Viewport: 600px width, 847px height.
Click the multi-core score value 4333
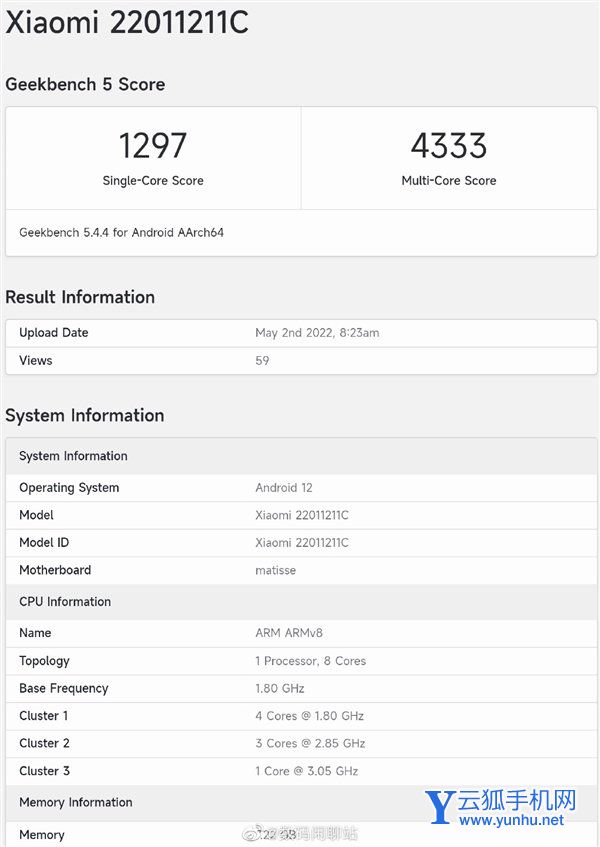tap(449, 145)
